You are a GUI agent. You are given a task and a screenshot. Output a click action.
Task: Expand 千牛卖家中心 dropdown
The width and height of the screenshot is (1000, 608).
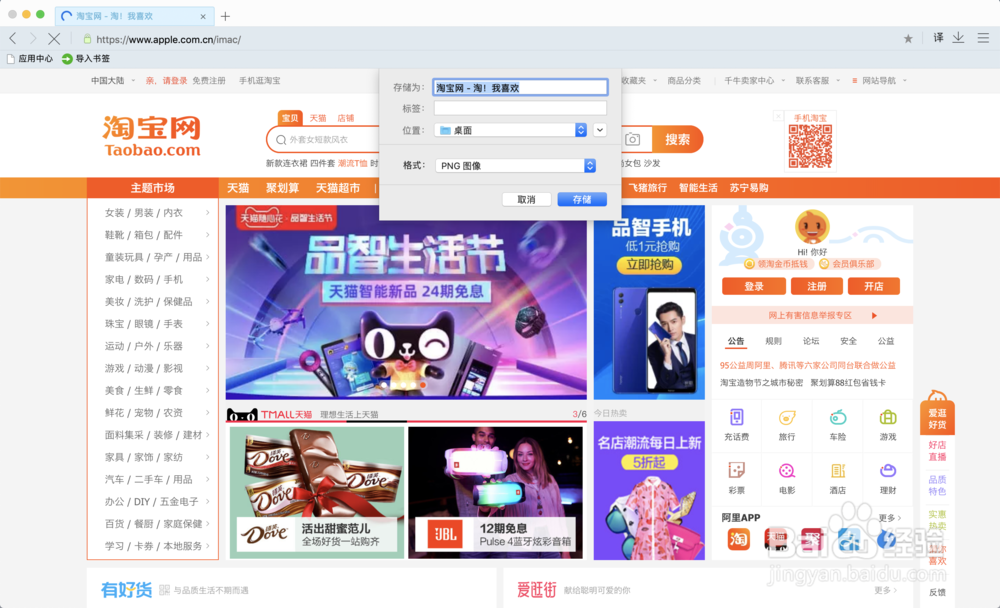pyautogui.click(x=754, y=81)
